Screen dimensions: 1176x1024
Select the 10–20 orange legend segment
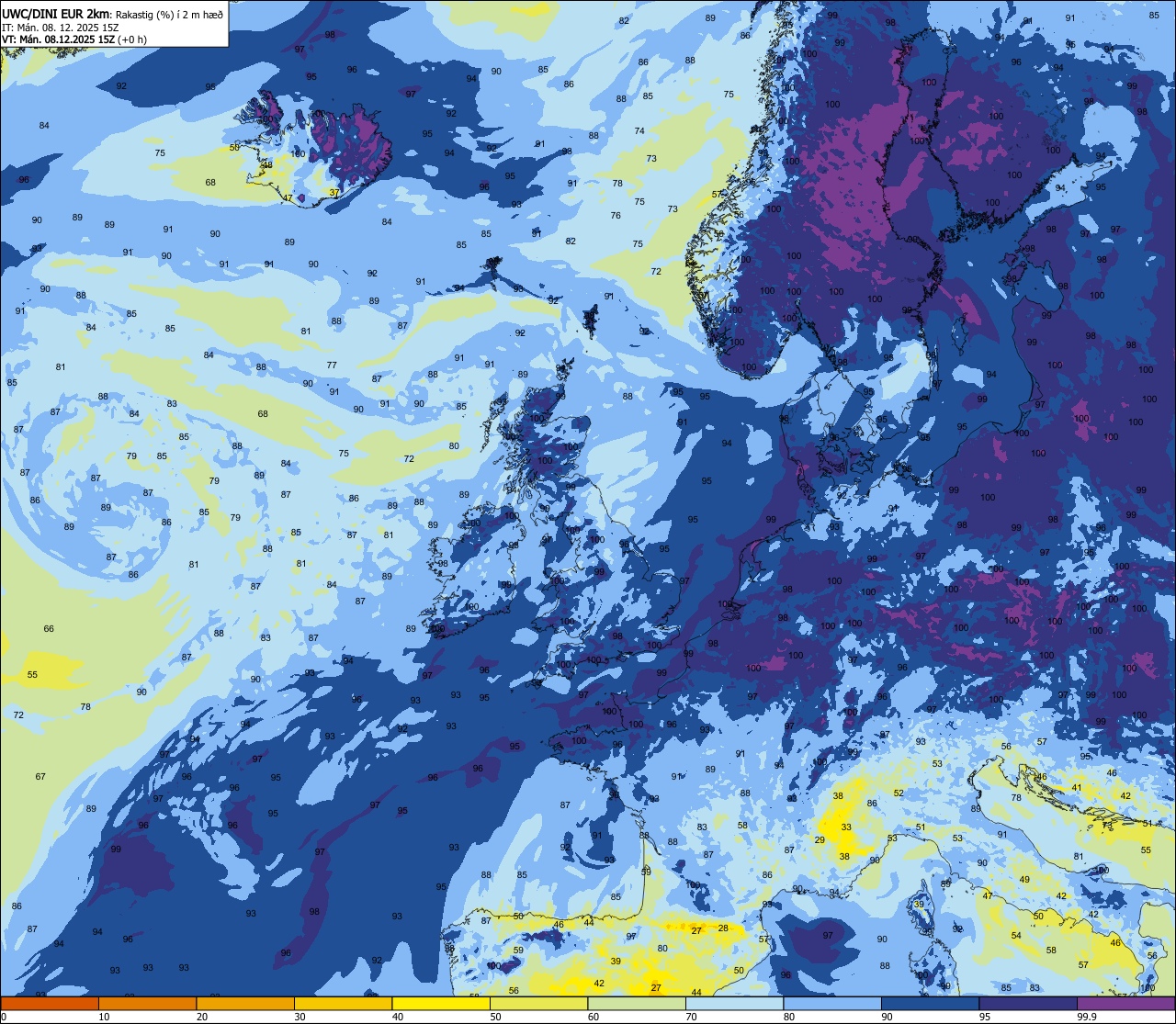coord(147,1003)
